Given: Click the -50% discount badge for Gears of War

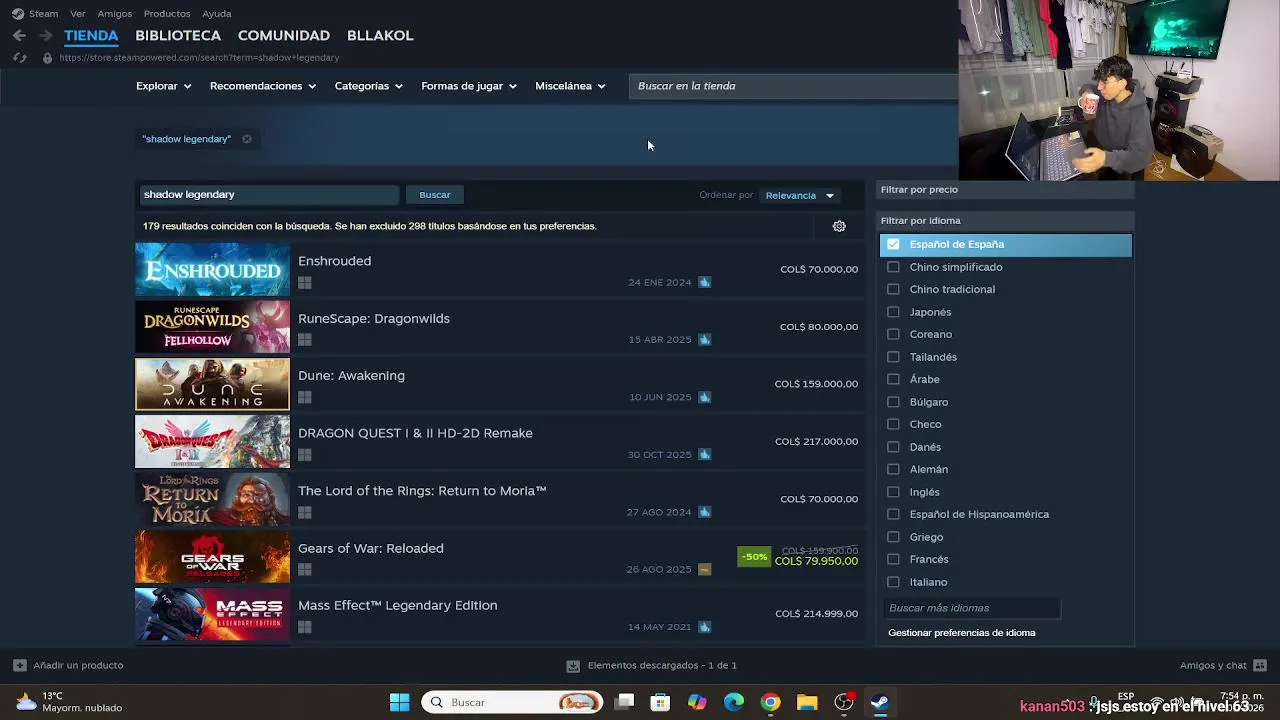Looking at the screenshot, I should coord(754,557).
